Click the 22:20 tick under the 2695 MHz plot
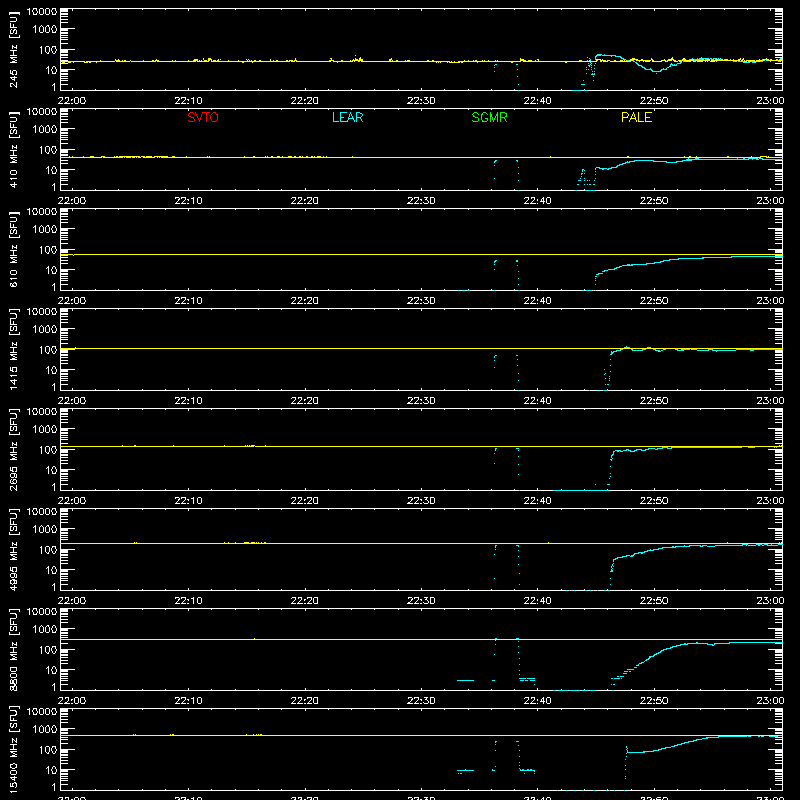Screen dimensions: 800x800 (305, 501)
